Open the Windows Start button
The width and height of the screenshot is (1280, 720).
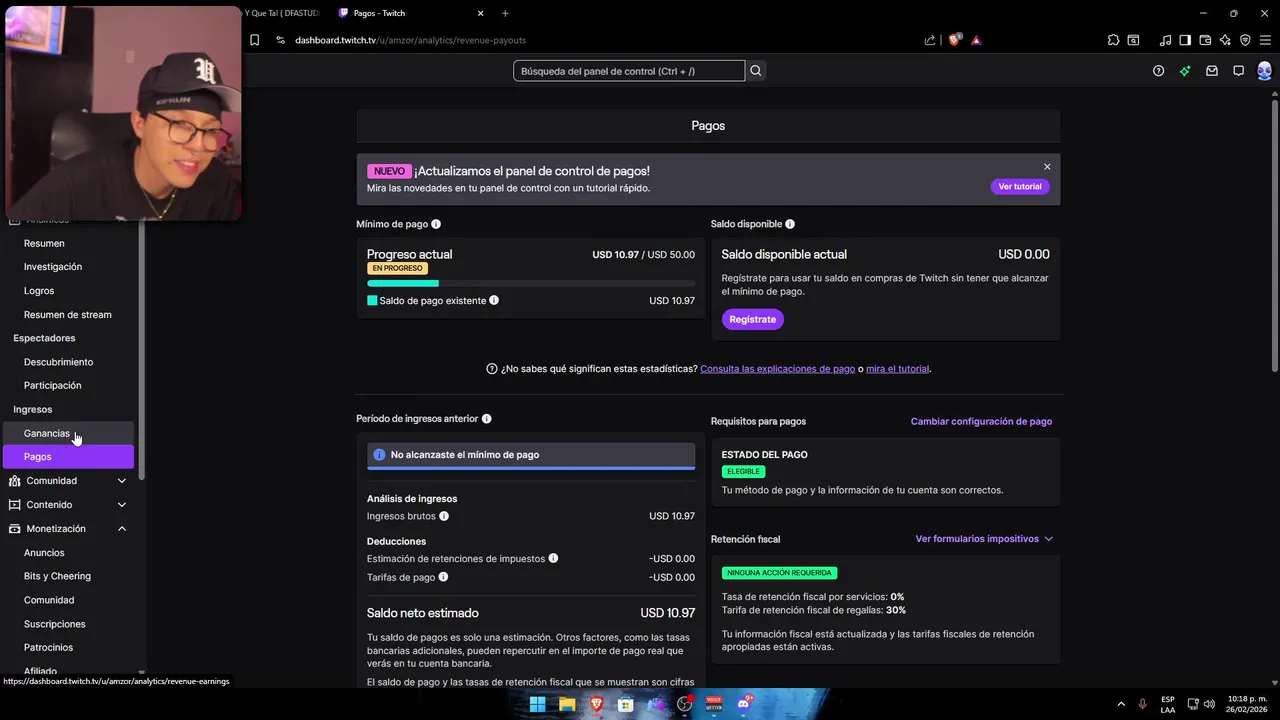(537, 704)
